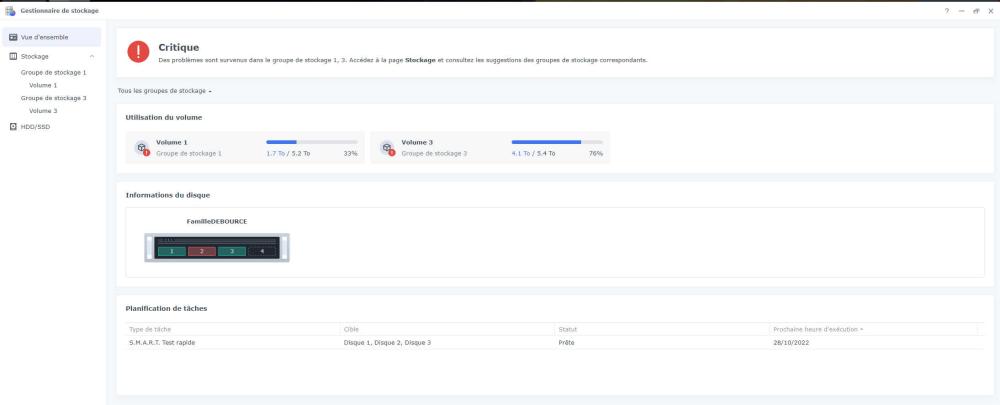1000x405 pixels.
Task: Click the red Critique alert icon
Action: pyautogui.click(x=138, y=52)
